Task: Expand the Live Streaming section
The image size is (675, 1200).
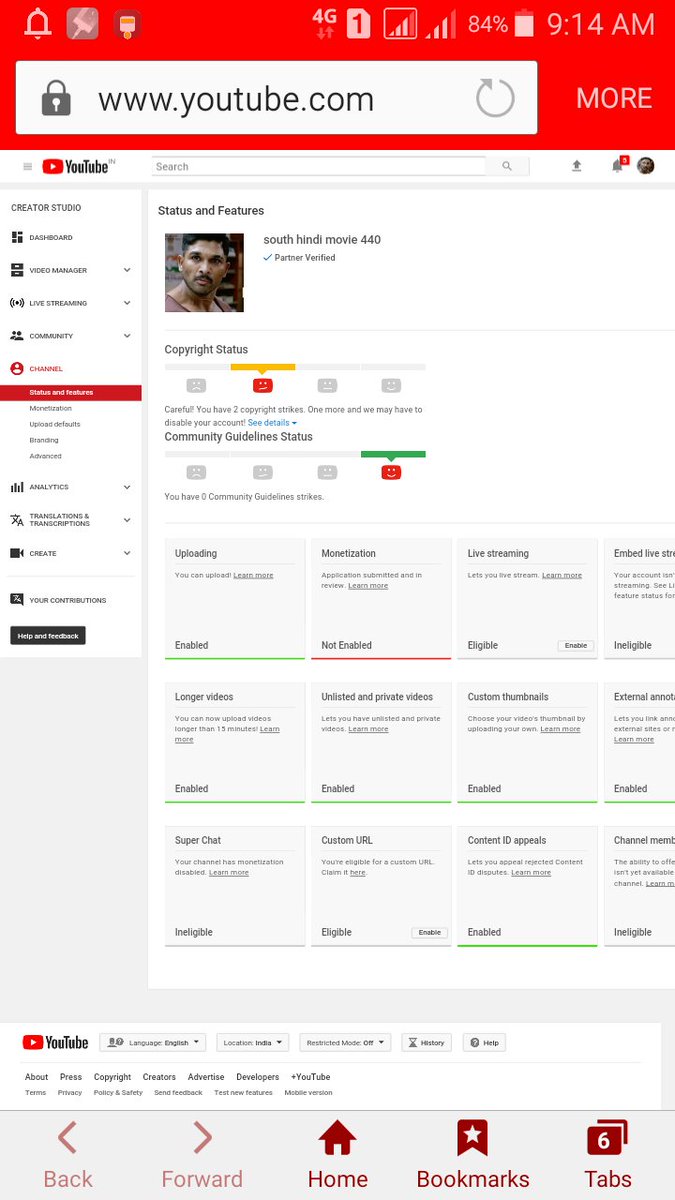Action: [127, 303]
